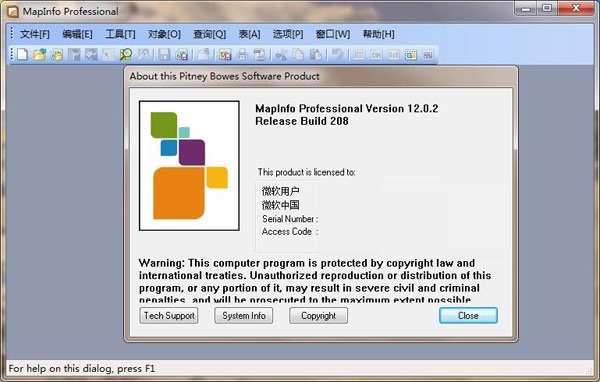Image resolution: width=600 pixels, height=382 pixels.
Task: Click the Open folder icon in toolbar
Action: [39, 55]
